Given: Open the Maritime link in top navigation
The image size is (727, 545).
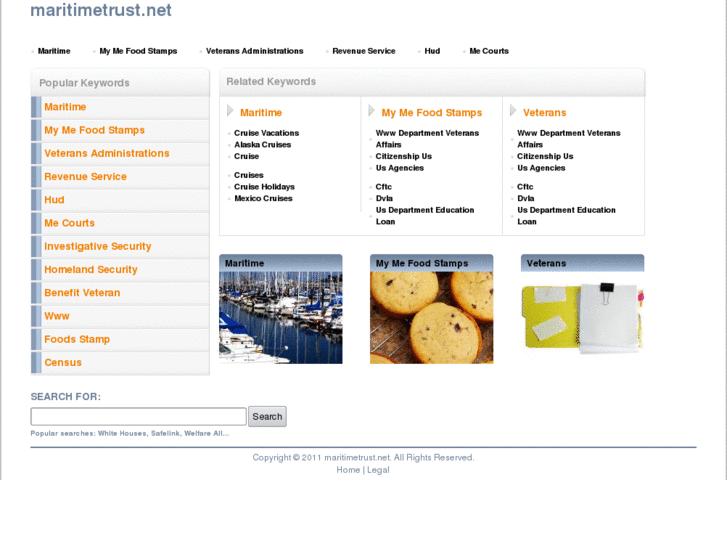Looking at the screenshot, I should [x=54, y=51].
